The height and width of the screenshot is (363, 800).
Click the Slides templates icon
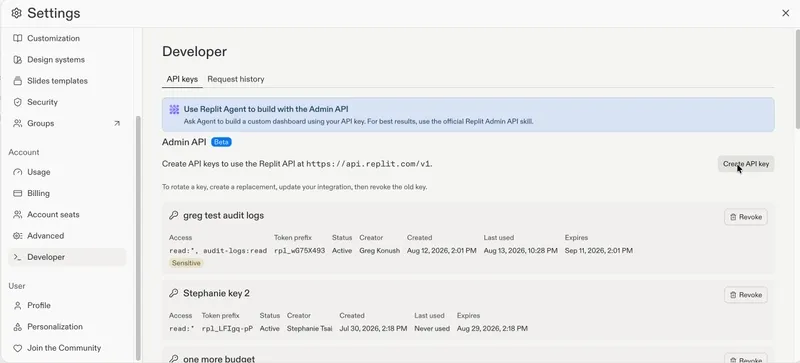tap(18, 81)
